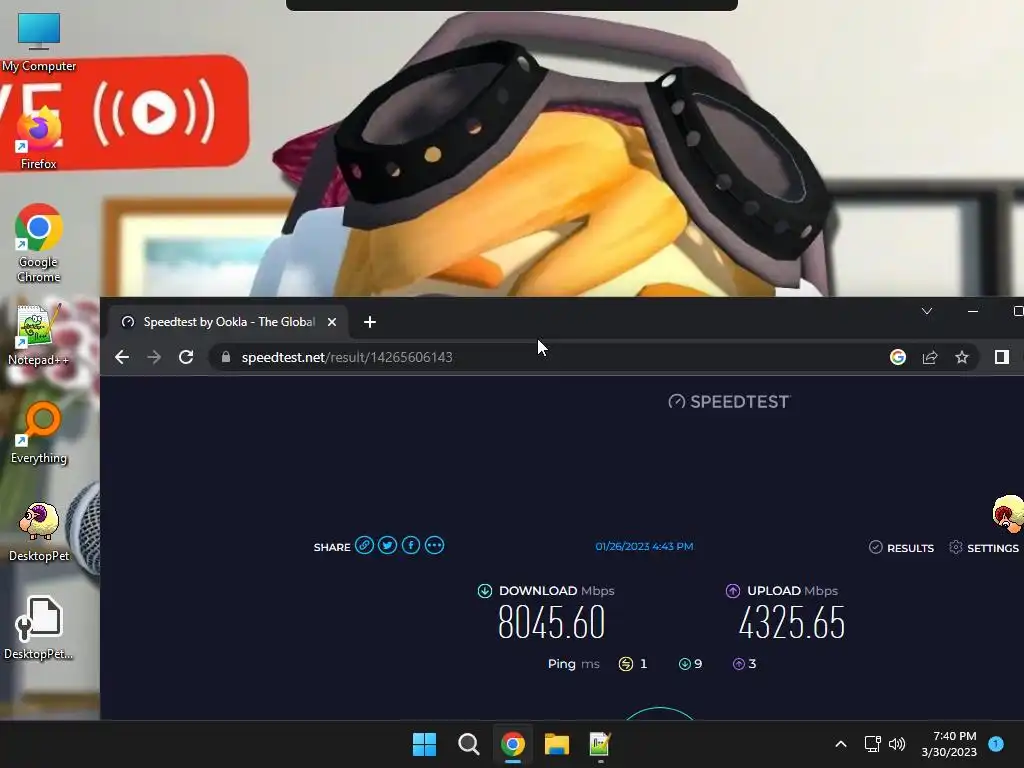Open Chrome tab search dropdown

coord(927,311)
